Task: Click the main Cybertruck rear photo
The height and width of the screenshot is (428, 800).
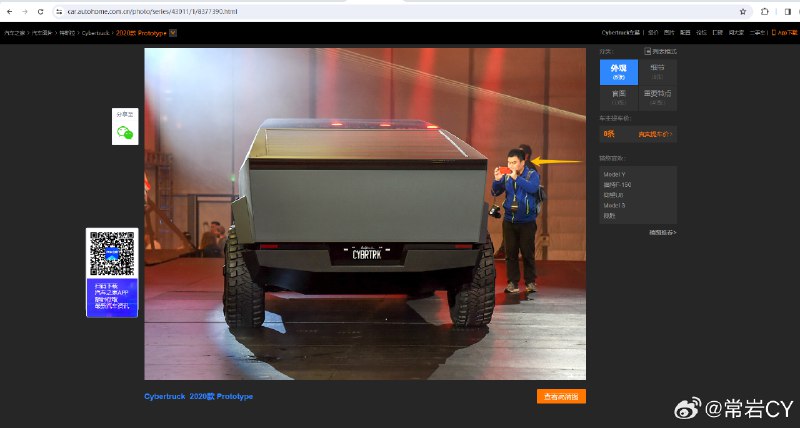Action: pyautogui.click(x=365, y=214)
